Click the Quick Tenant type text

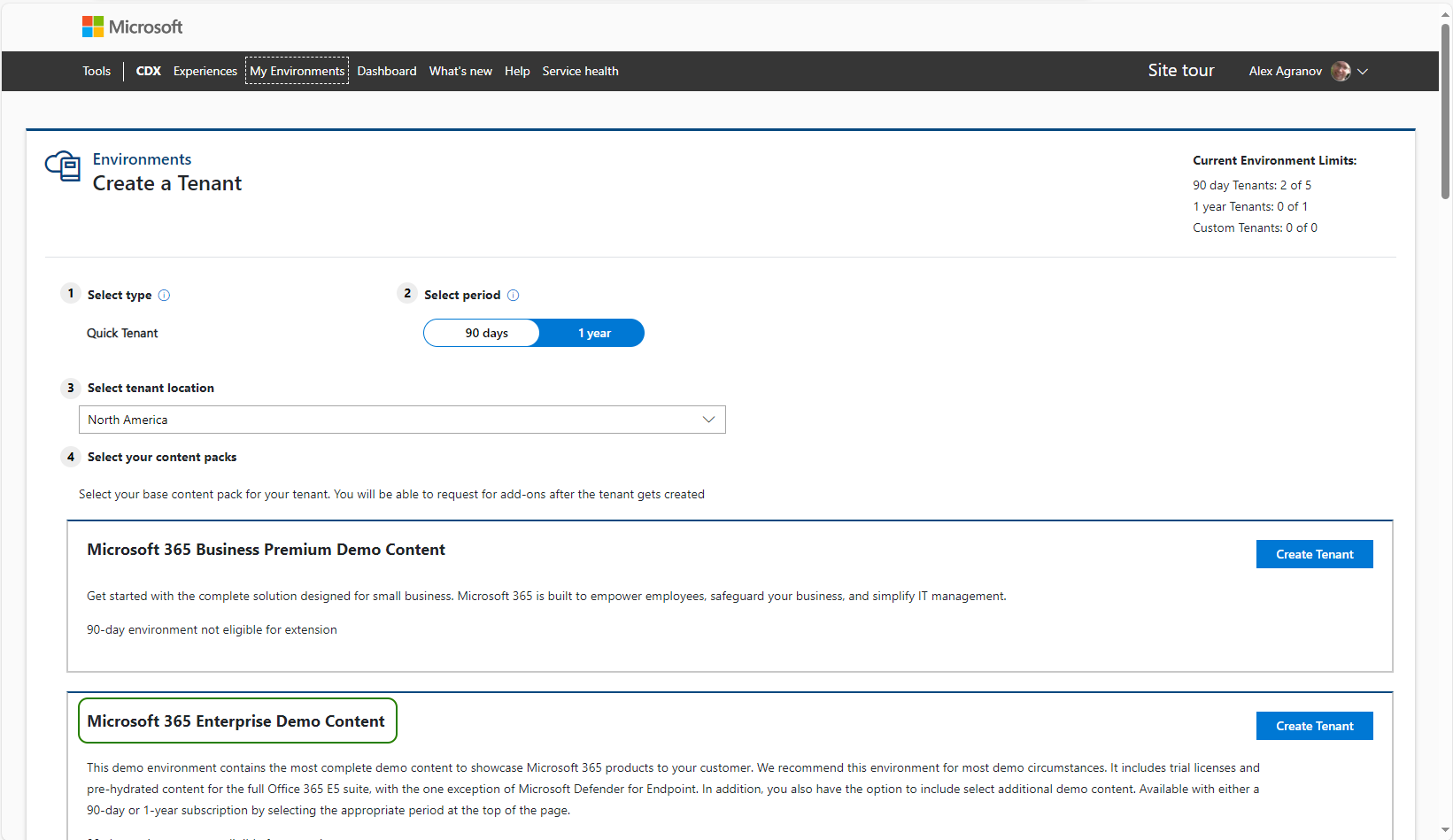tap(122, 333)
